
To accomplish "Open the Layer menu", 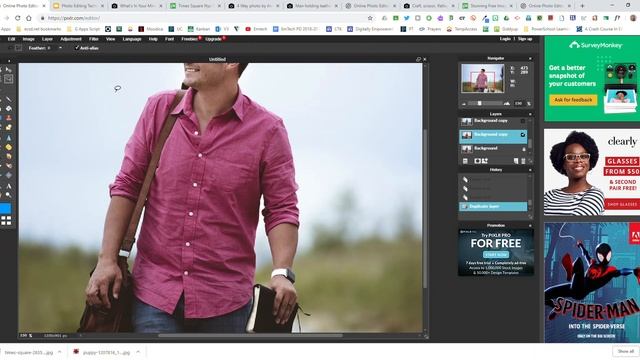I will [x=47, y=39].
